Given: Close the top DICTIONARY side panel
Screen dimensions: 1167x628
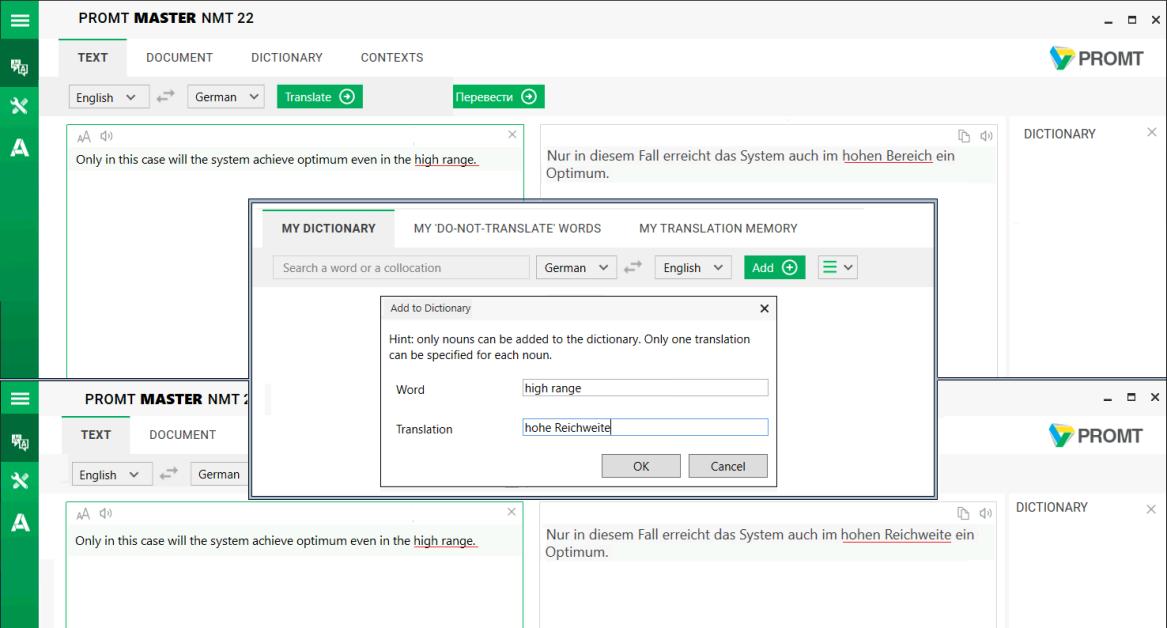Looking at the screenshot, I should pyautogui.click(x=1151, y=132).
